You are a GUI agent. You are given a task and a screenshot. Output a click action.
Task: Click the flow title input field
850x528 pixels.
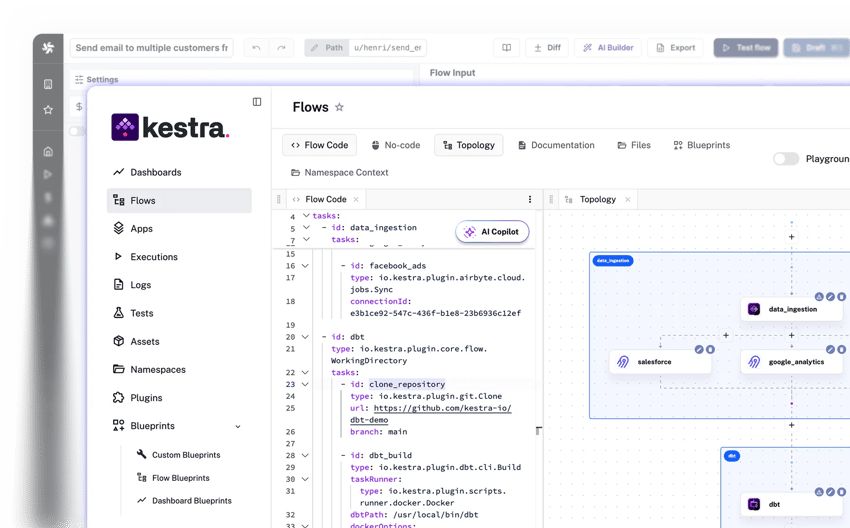pos(152,47)
